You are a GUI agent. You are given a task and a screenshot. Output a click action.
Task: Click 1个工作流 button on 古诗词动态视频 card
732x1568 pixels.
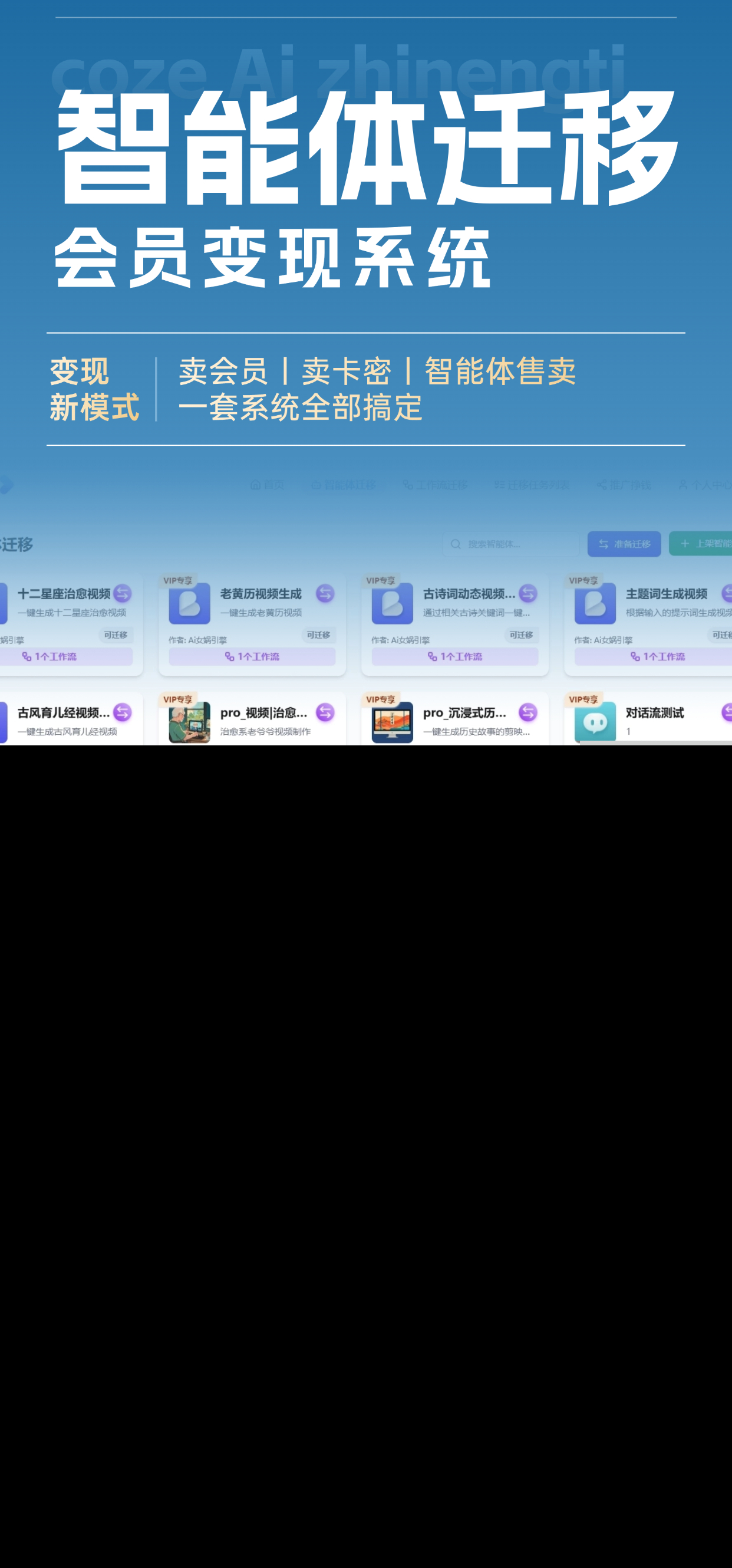coord(454,656)
